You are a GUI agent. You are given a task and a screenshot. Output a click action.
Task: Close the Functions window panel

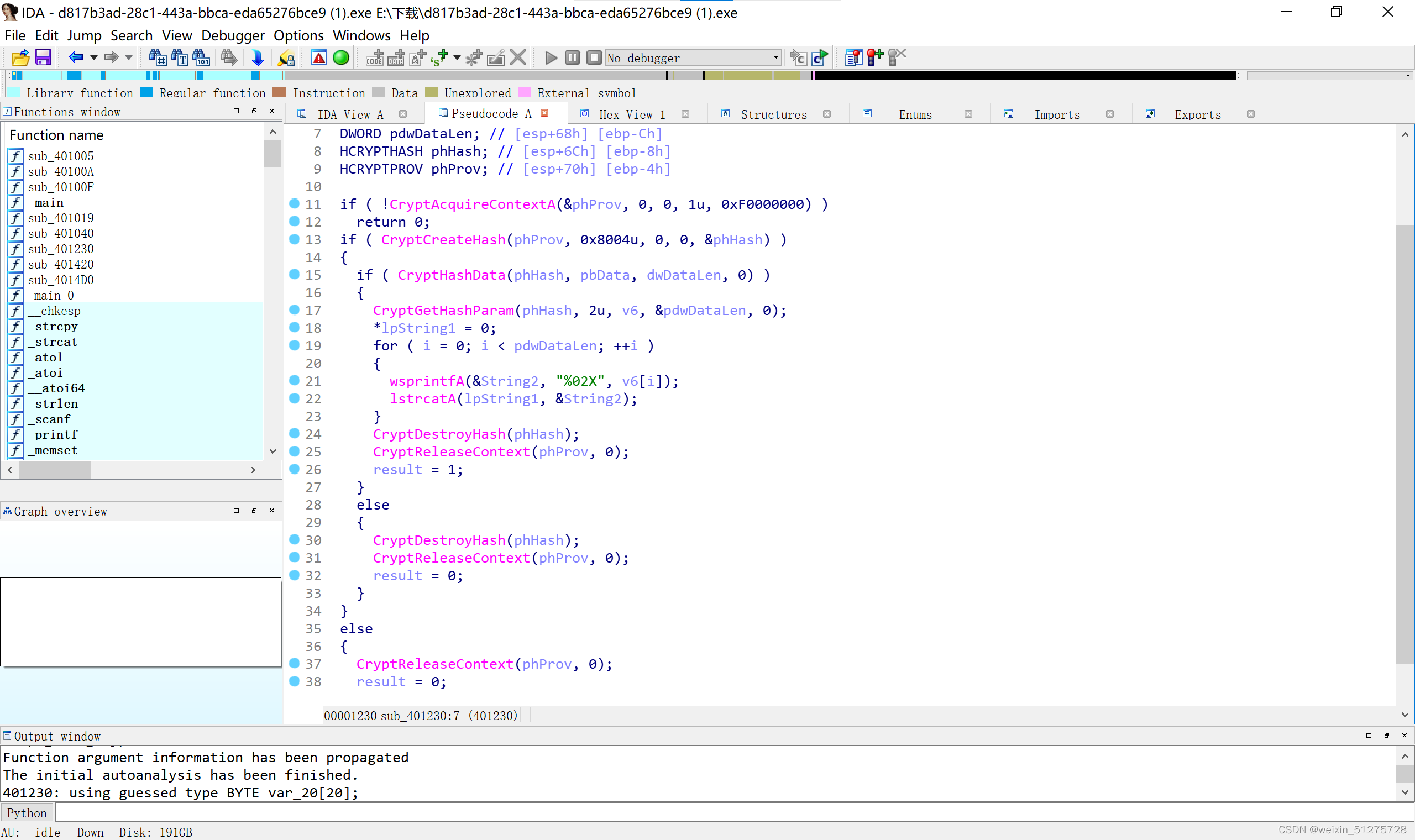[272, 112]
